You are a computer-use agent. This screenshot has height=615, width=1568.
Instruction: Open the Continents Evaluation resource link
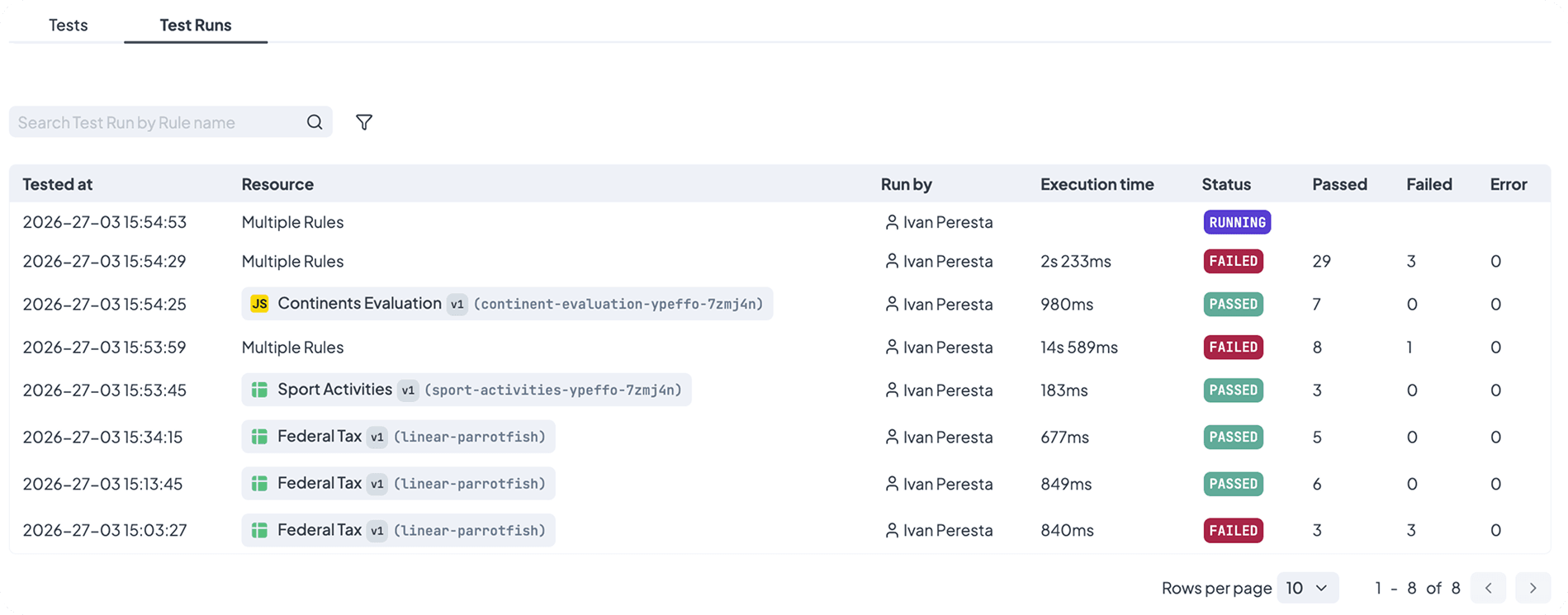coord(359,304)
